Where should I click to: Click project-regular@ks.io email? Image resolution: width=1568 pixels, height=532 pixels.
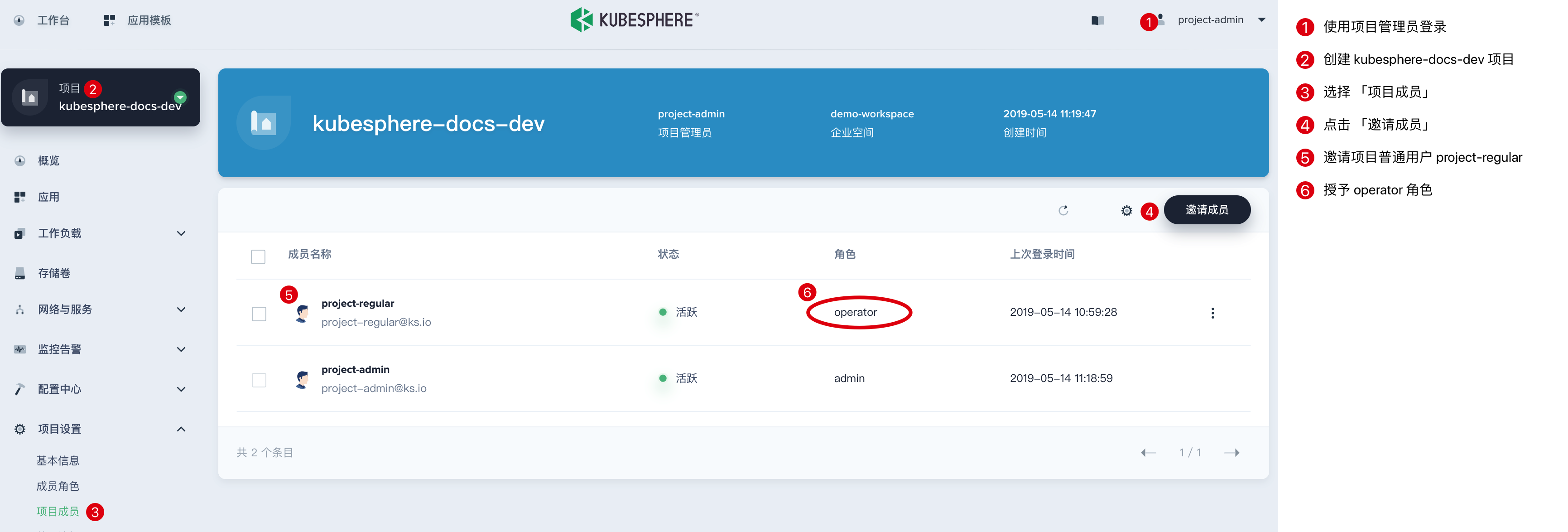point(375,322)
